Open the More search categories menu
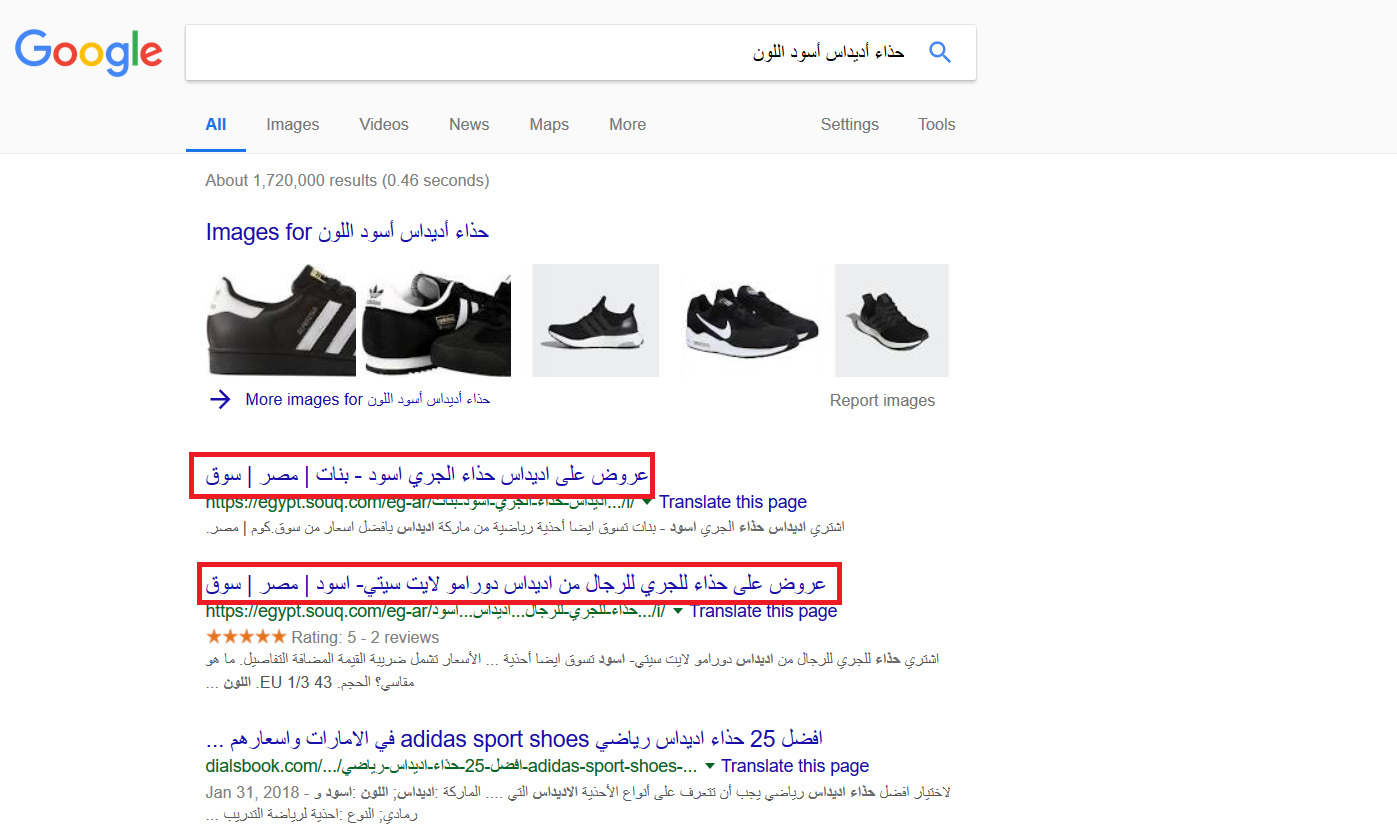Image resolution: width=1397 pixels, height=839 pixels. pos(627,125)
